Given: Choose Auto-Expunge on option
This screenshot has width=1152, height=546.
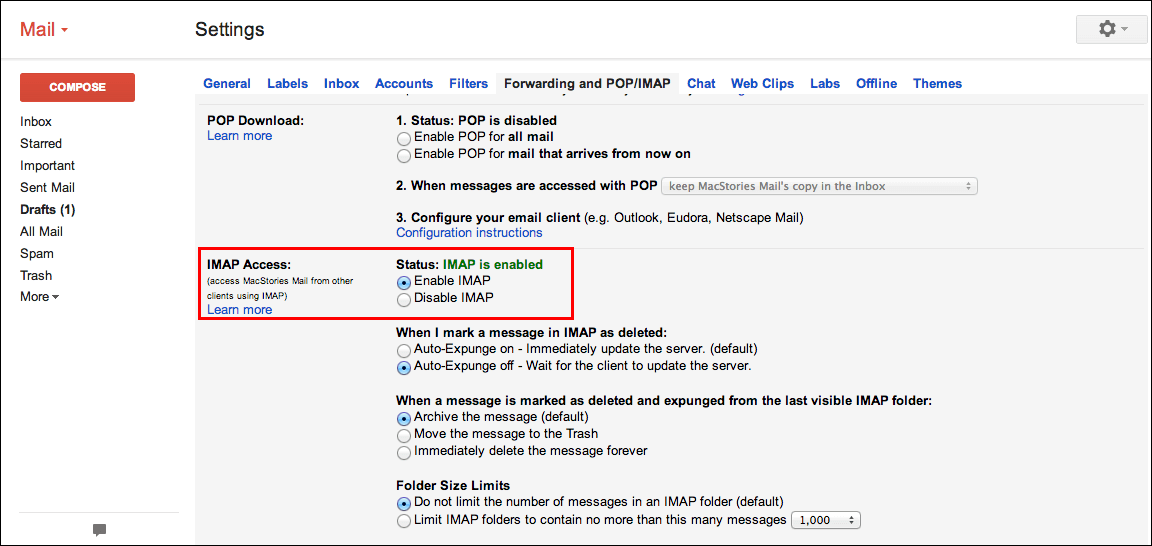Looking at the screenshot, I should [x=403, y=350].
